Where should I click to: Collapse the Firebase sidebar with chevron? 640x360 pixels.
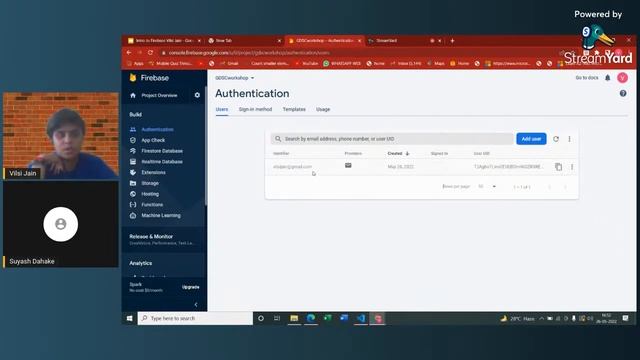click(196, 304)
